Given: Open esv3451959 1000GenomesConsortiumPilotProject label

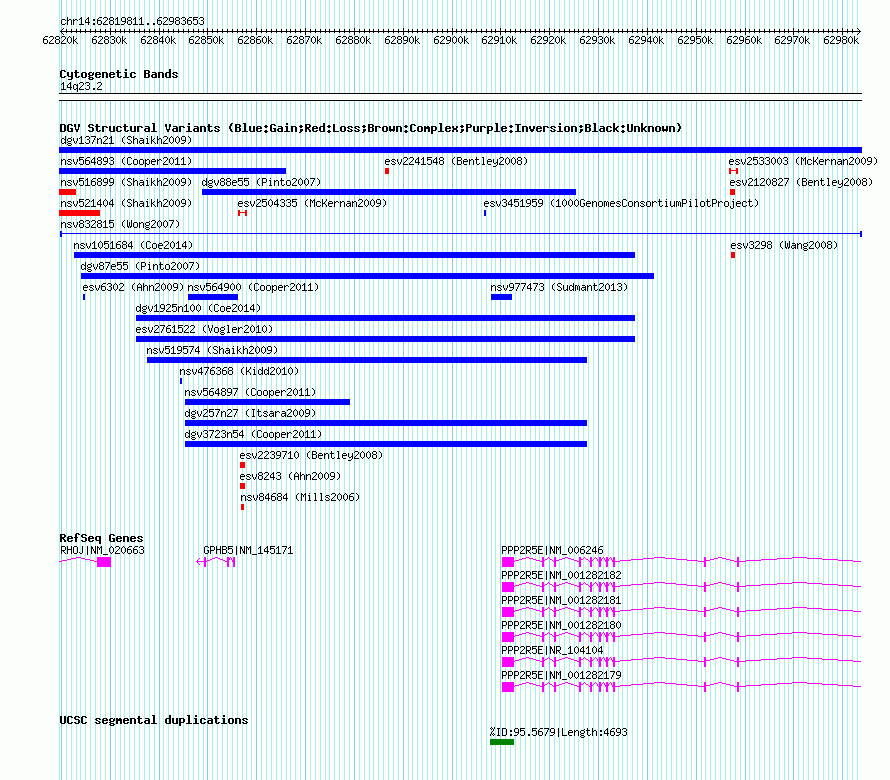Looking at the screenshot, I should 621,203.
